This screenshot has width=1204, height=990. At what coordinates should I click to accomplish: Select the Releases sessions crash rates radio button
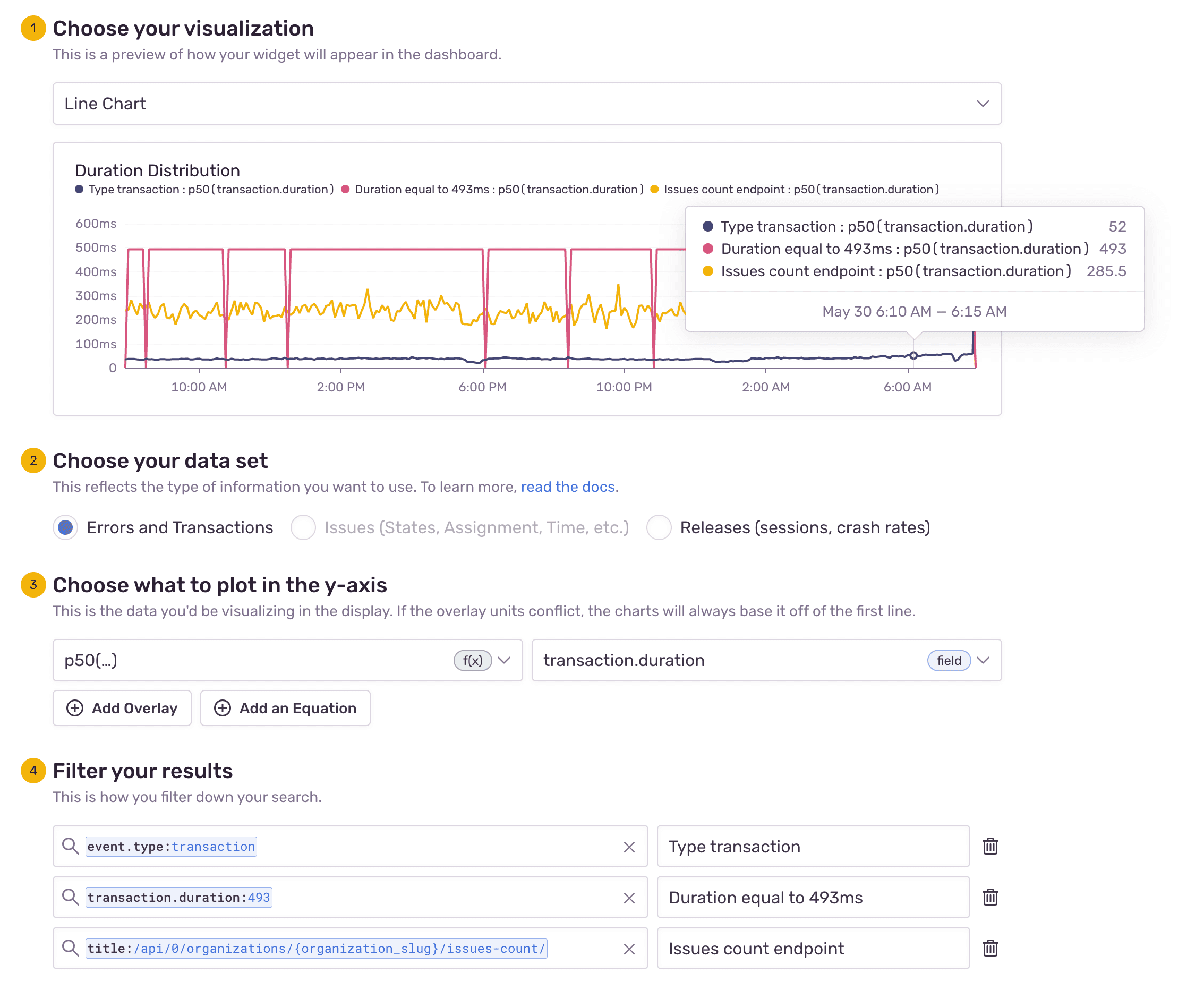[x=658, y=527]
